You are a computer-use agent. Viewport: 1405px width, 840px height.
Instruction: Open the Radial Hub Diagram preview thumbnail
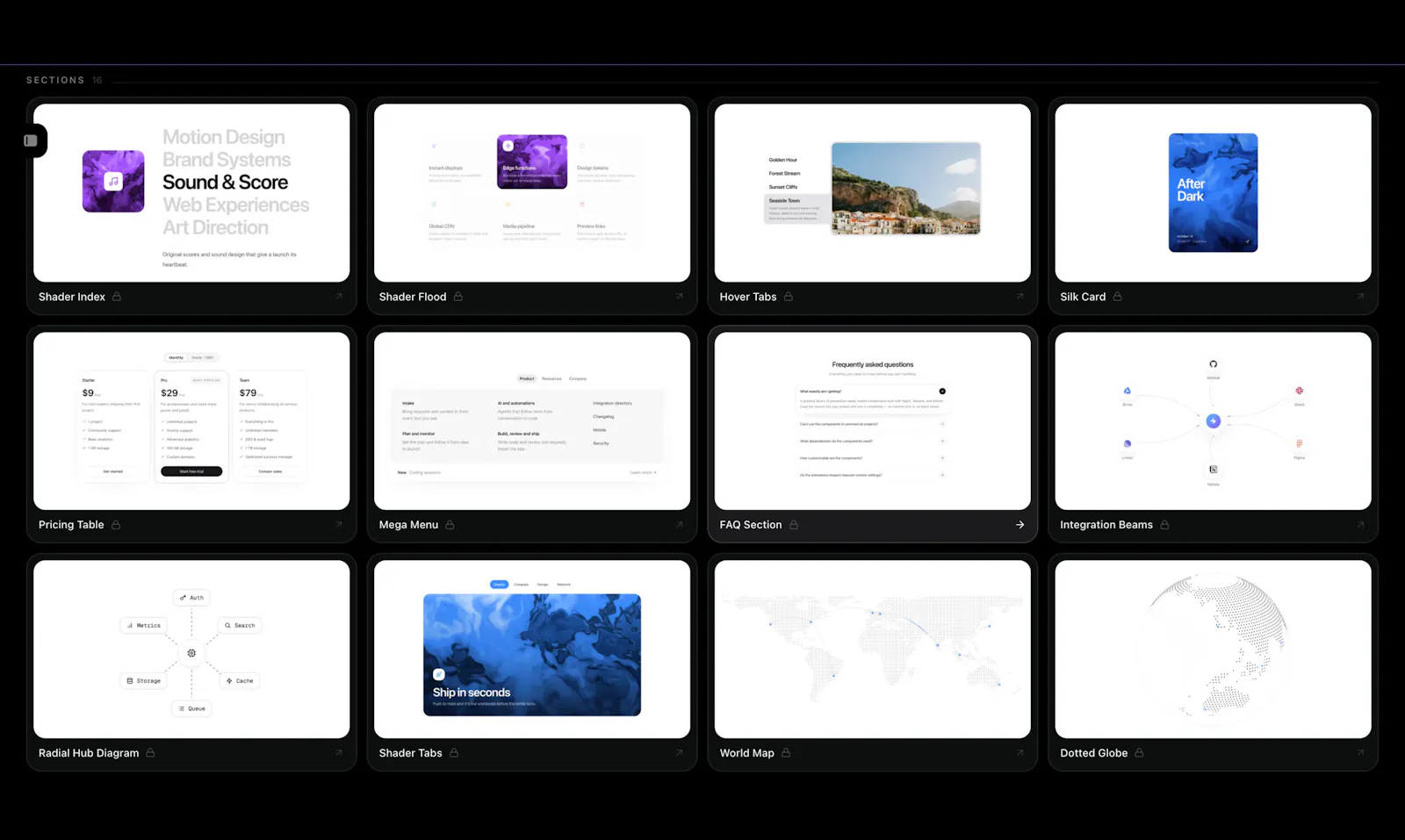(x=191, y=650)
